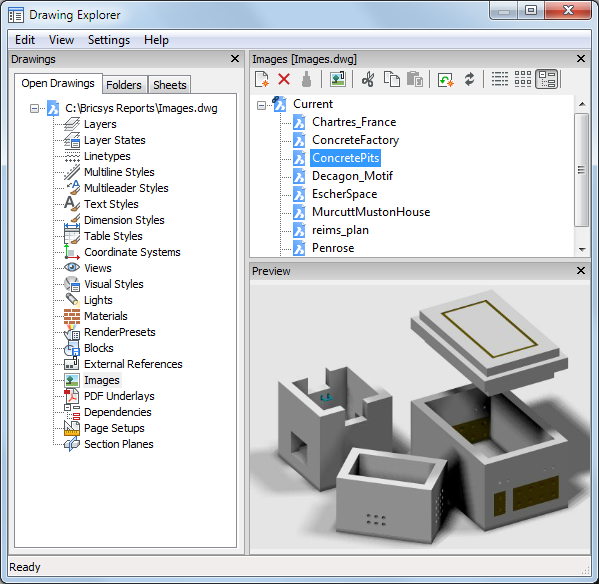599x584 pixels.
Task: Switch to Icon view grid
Action: [523, 79]
